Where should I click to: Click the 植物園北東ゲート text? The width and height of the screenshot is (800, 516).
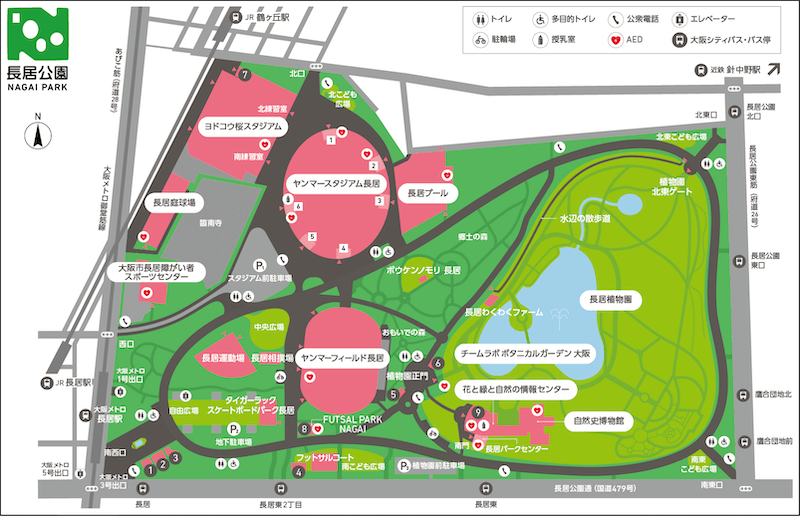click(x=672, y=187)
